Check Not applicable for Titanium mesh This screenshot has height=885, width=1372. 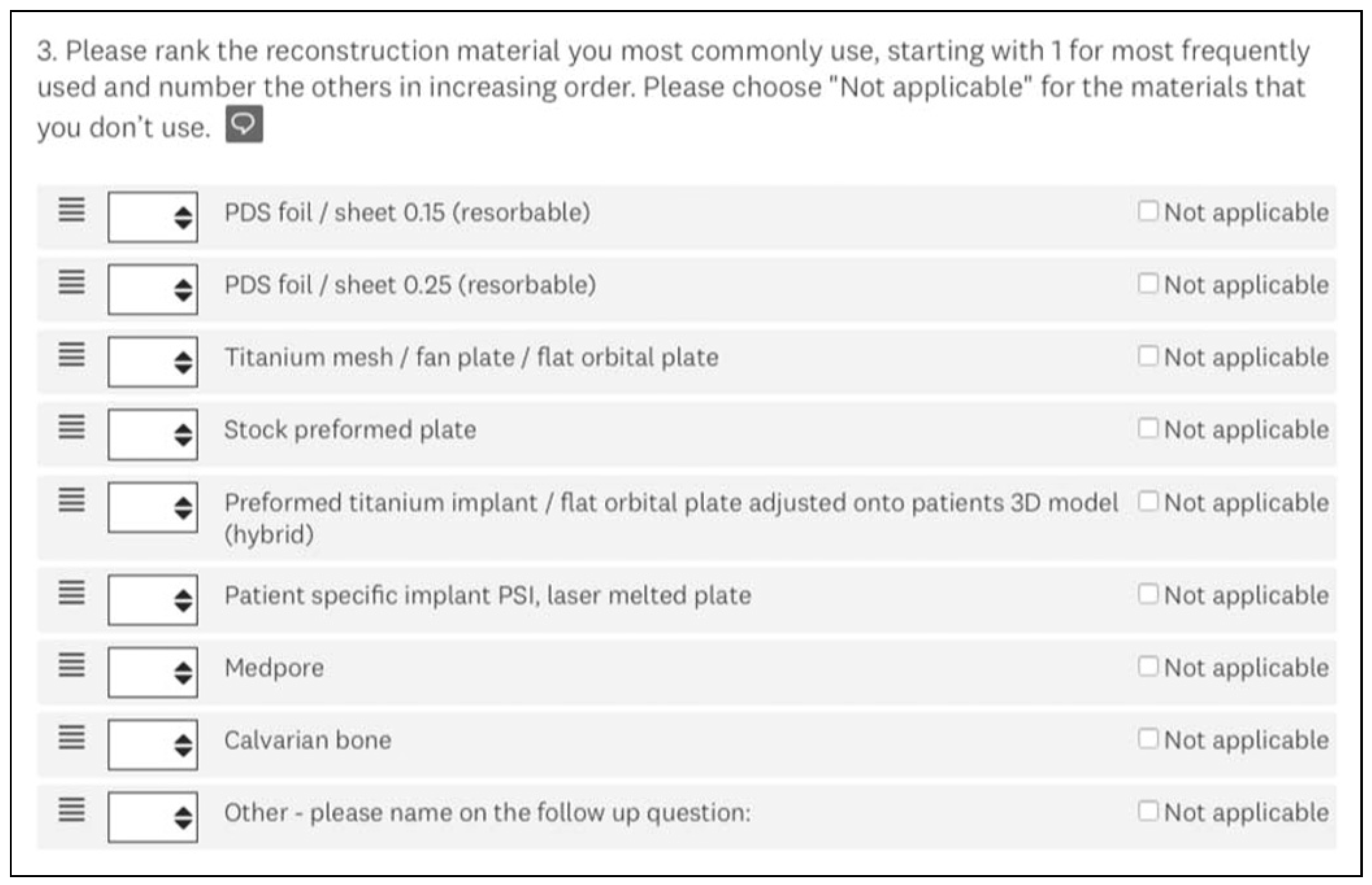coord(1147,356)
